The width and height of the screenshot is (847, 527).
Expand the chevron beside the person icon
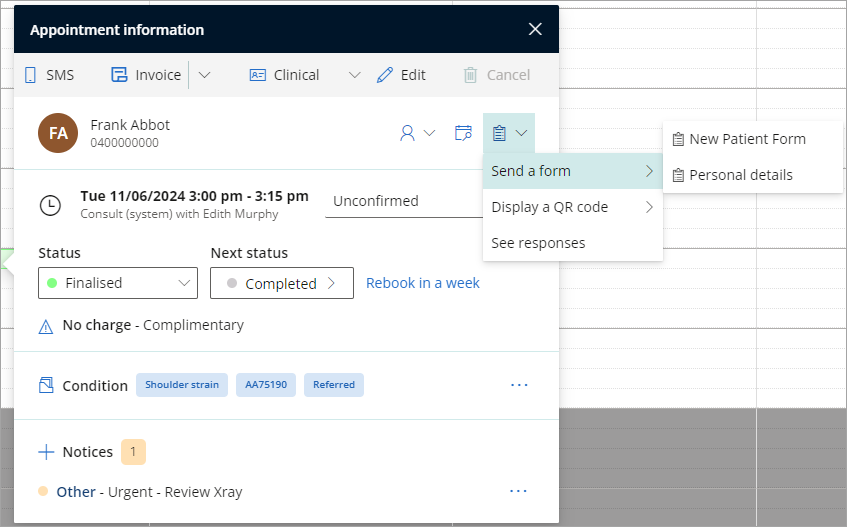[429, 133]
